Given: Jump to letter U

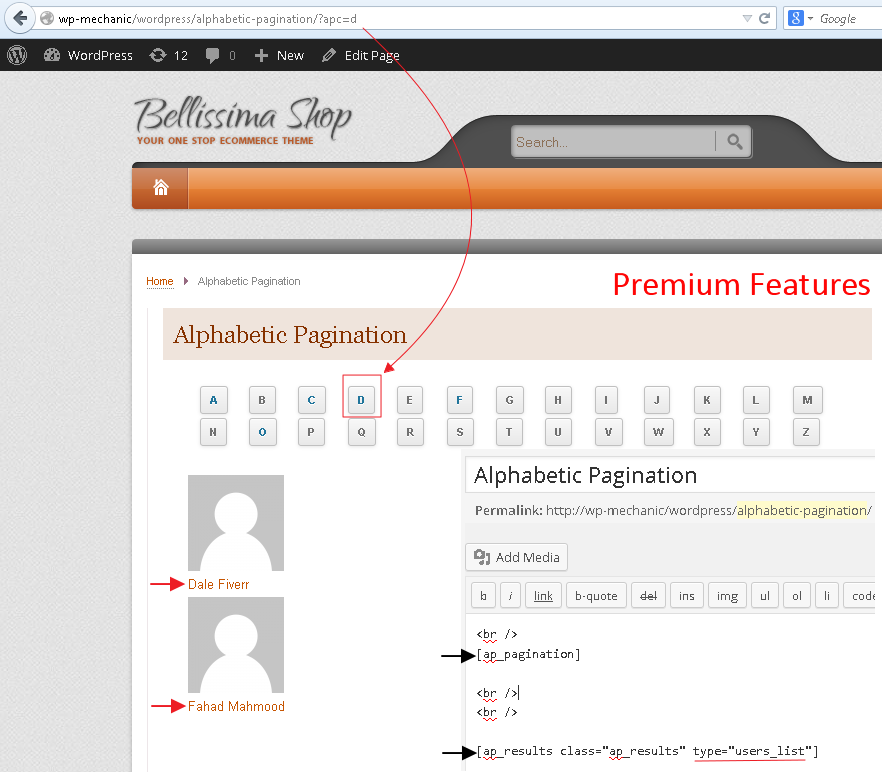Looking at the screenshot, I should click(x=558, y=432).
